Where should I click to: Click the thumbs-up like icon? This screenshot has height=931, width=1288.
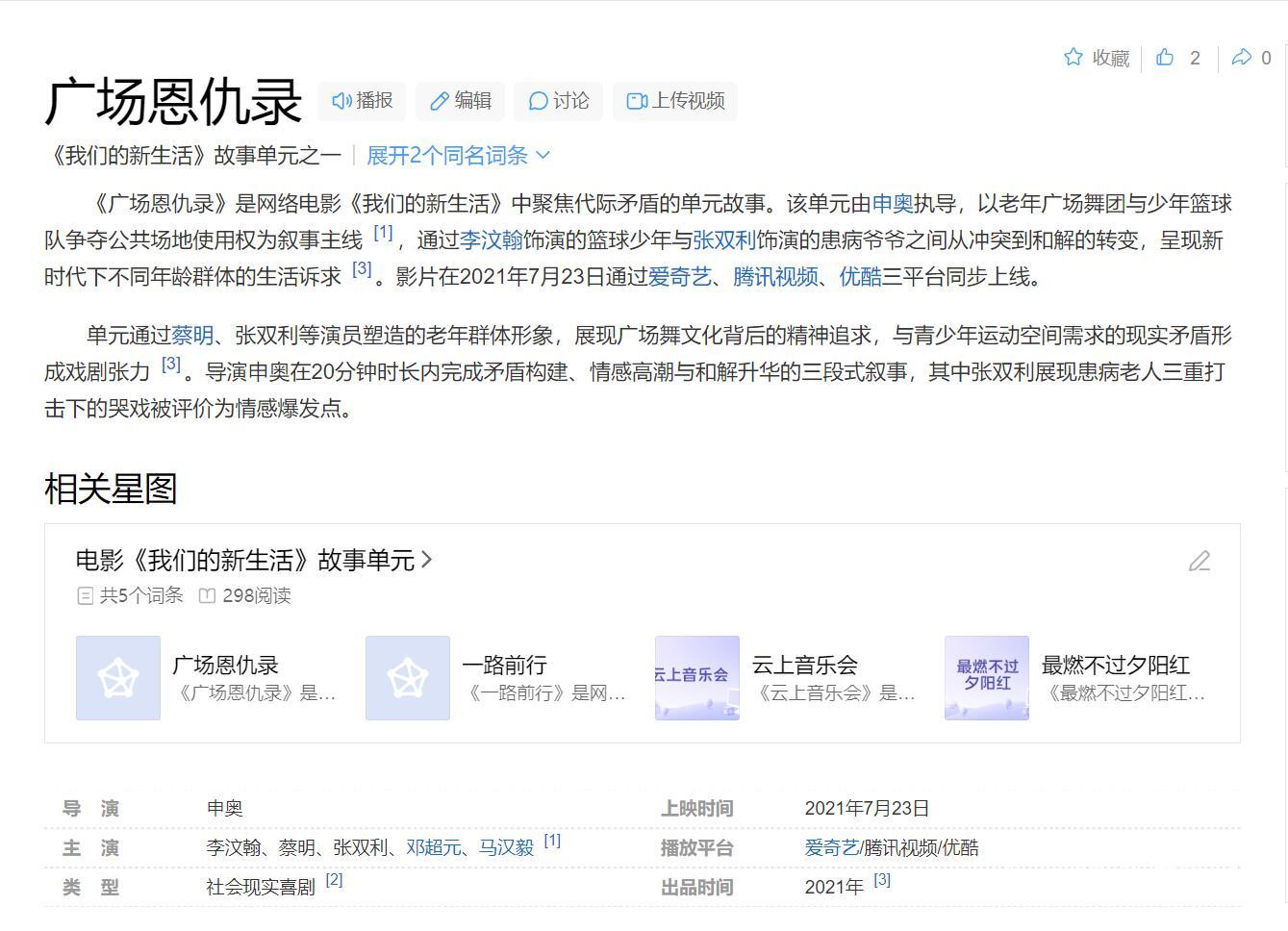pos(1165,58)
